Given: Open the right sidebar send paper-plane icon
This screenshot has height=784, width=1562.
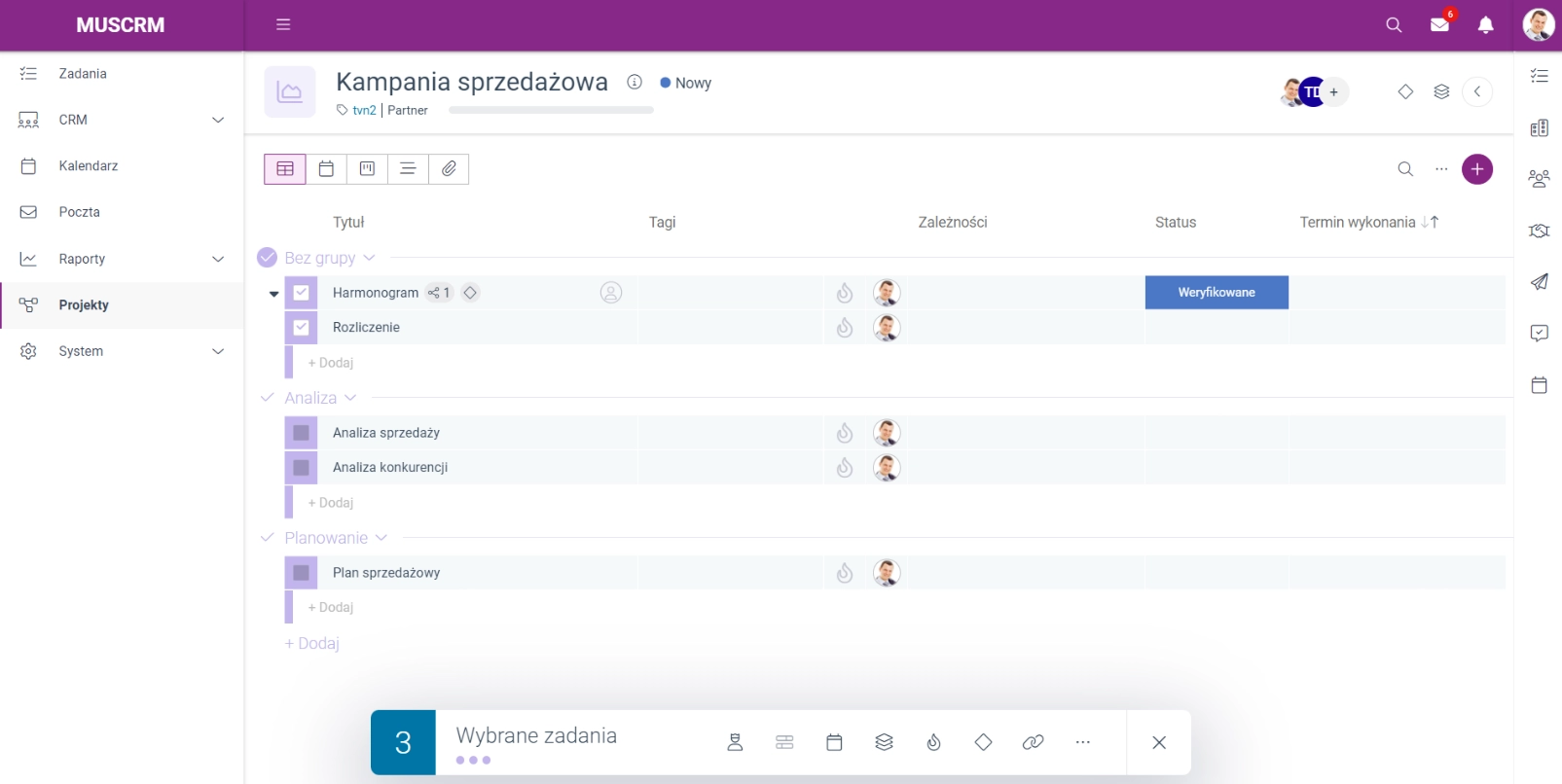Looking at the screenshot, I should point(1539,282).
